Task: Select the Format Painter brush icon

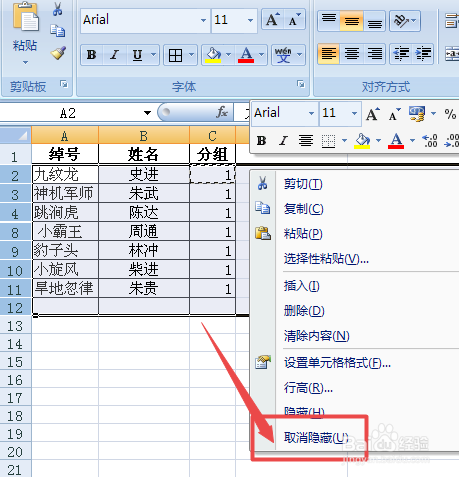Action: coord(58,53)
